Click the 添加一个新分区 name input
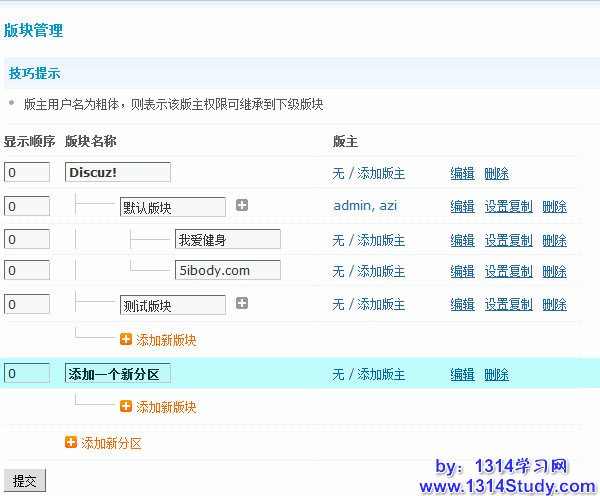This screenshot has width=600, height=496. pos(118,374)
